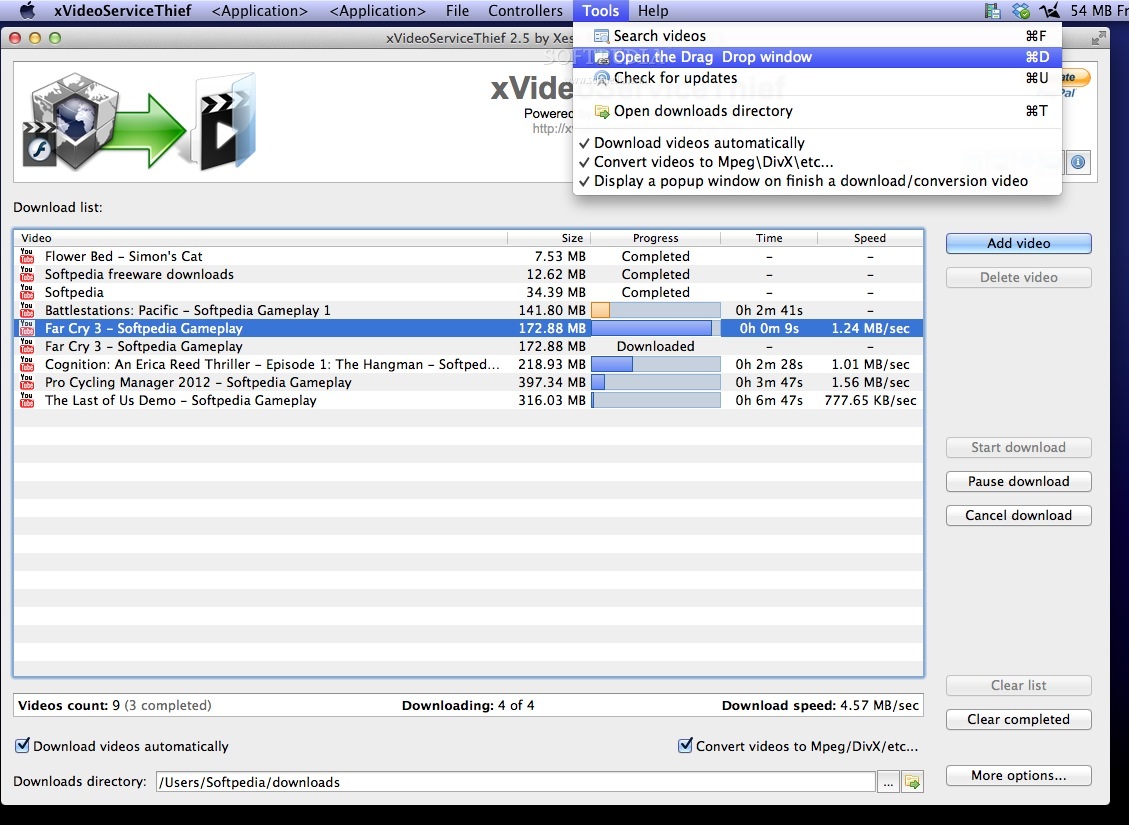This screenshot has height=825, width=1129.
Task: Select the Cognition: An Erica Reed Thriller row
Action: [x=469, y=364]
